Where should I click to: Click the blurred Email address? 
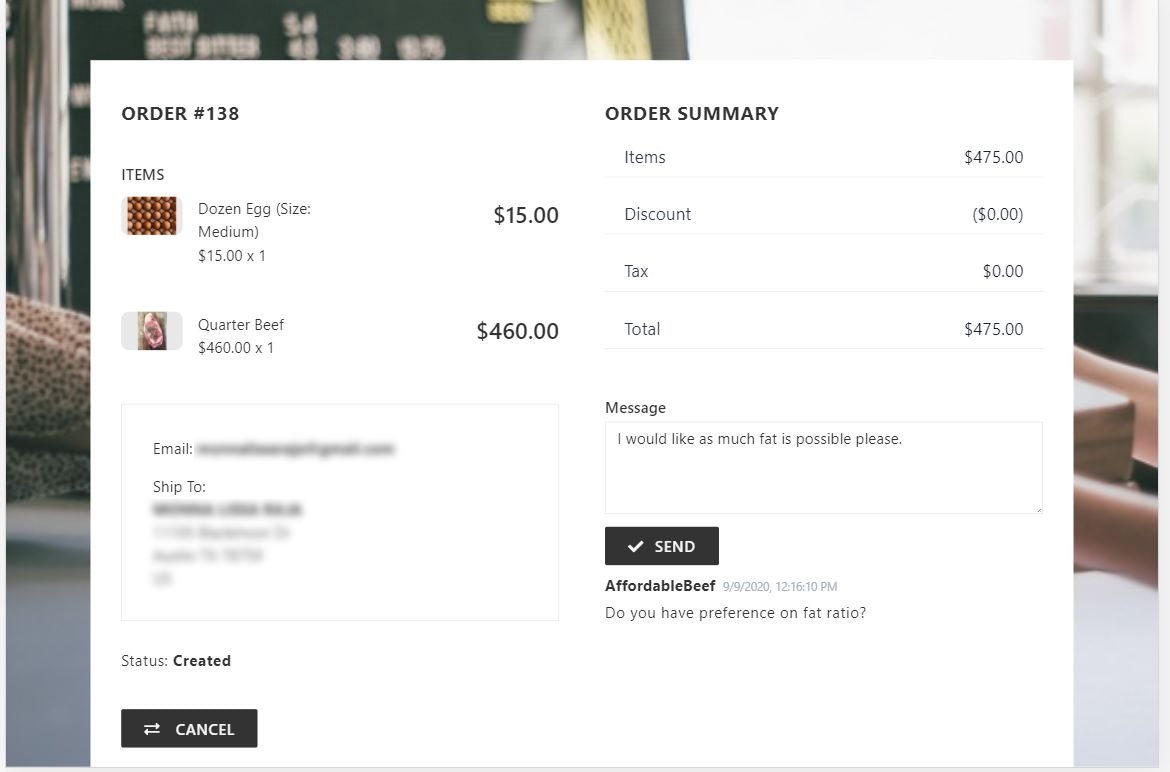pos(295,449)
